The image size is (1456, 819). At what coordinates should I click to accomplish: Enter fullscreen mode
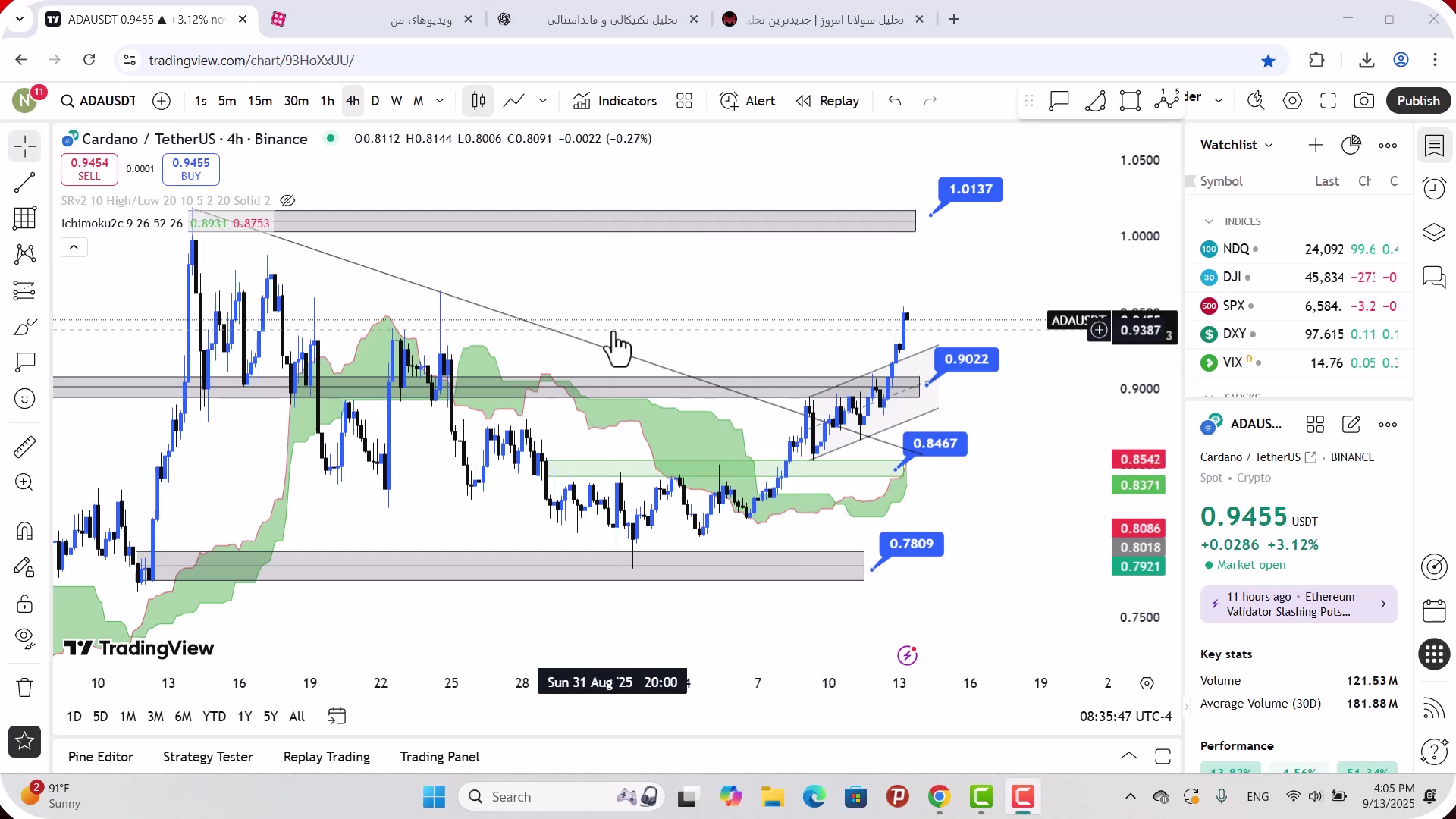[x=1329, y=101]
